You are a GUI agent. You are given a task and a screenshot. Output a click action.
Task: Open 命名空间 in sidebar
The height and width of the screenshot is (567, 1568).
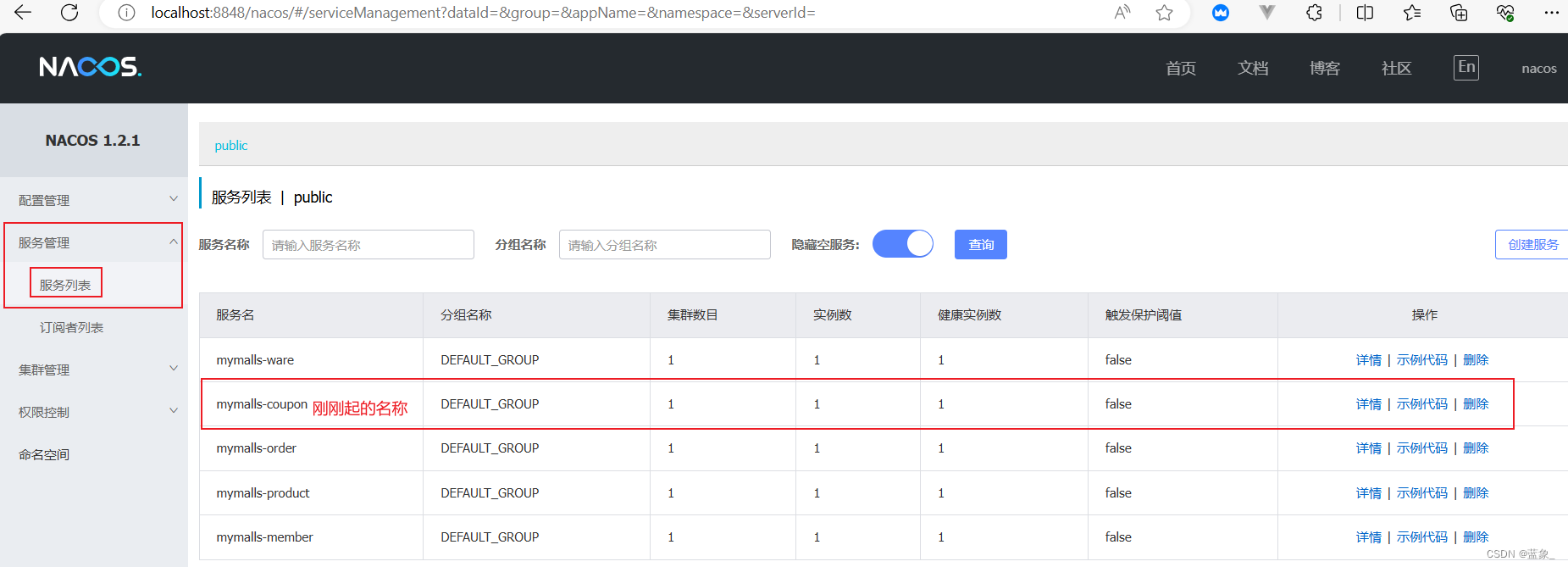coord(44,454)
